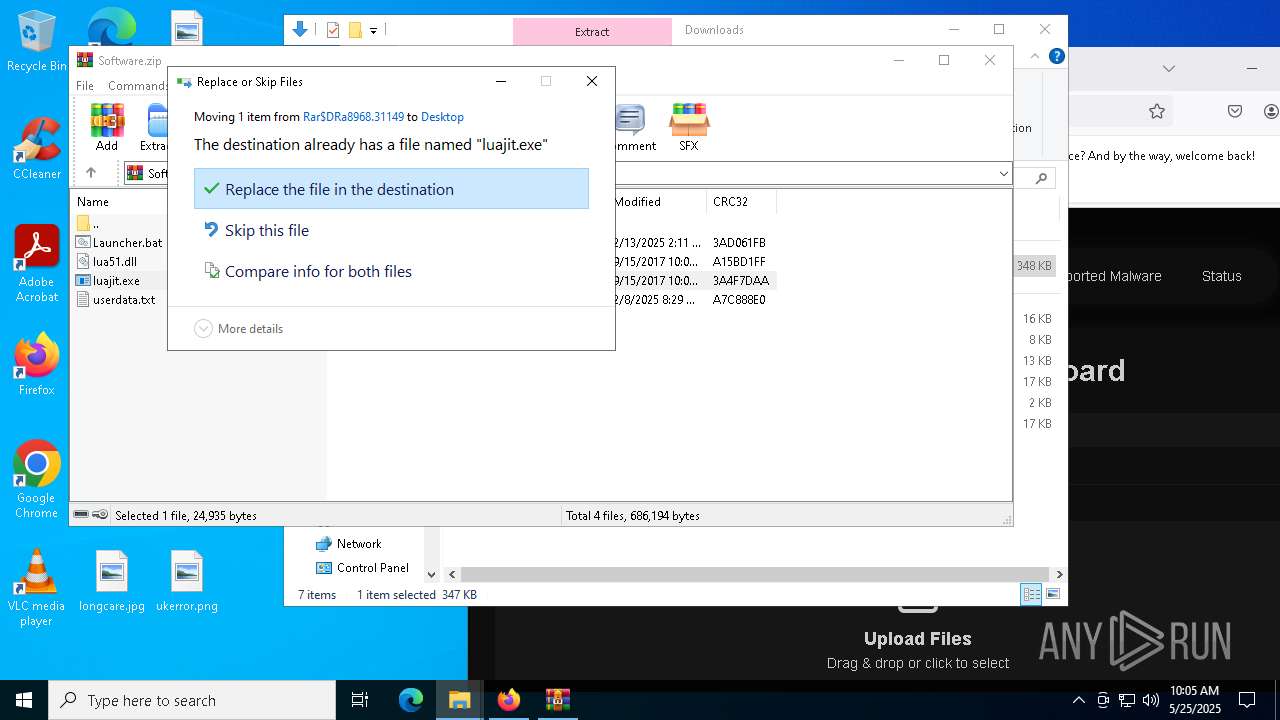Image resolution: width=1280 pixels, height=720 pixels.
Task: Open Microsoft Edge from the taskbar
Action: pyautogui.click(x=411, y=700)
